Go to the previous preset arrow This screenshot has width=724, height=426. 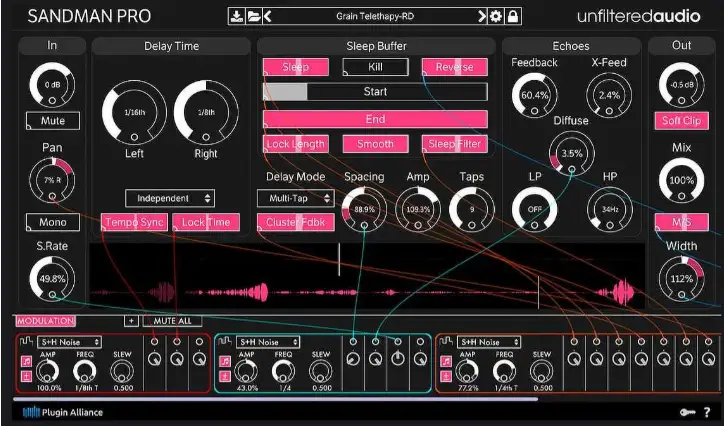[x=268, y=17]
